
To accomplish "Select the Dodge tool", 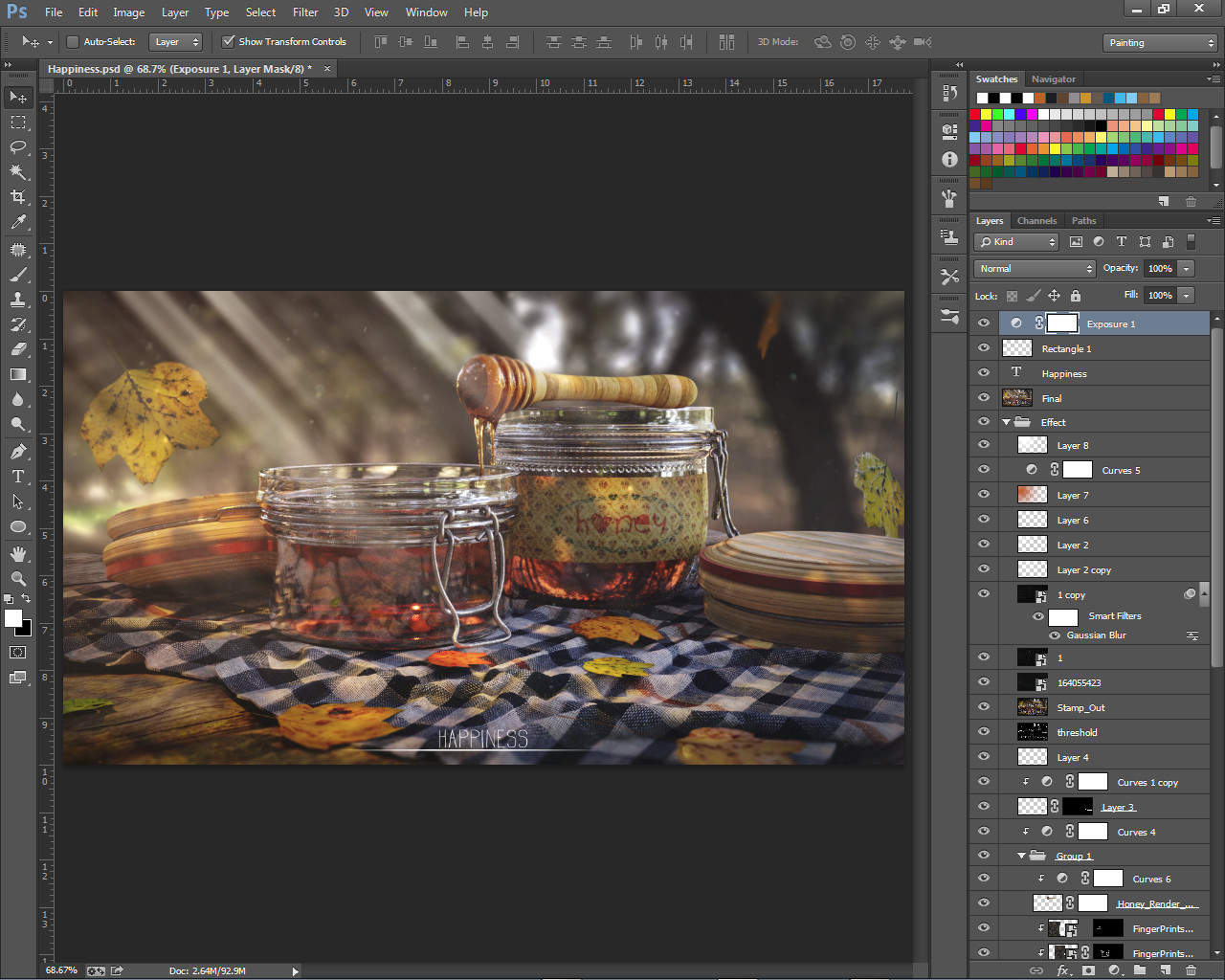I will pos(18,424).
